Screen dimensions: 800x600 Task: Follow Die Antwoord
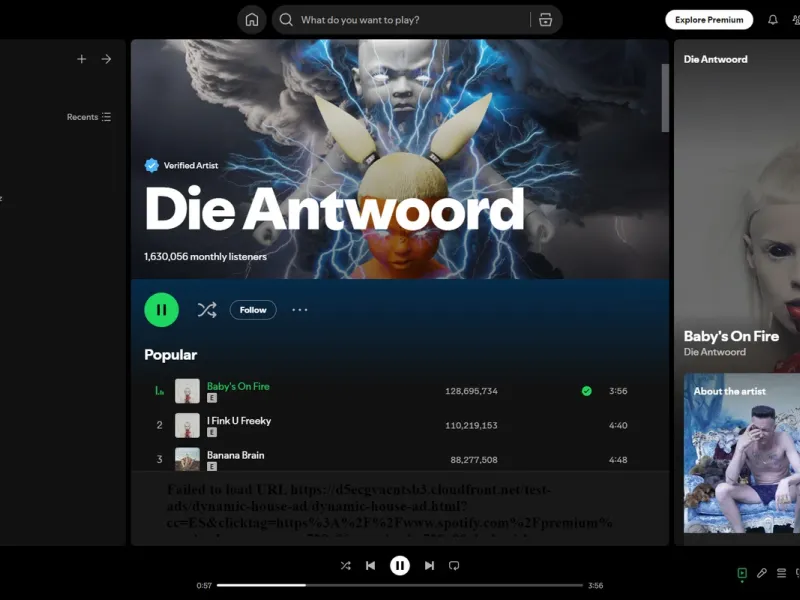pyautogui.click(x=253, y=310)
